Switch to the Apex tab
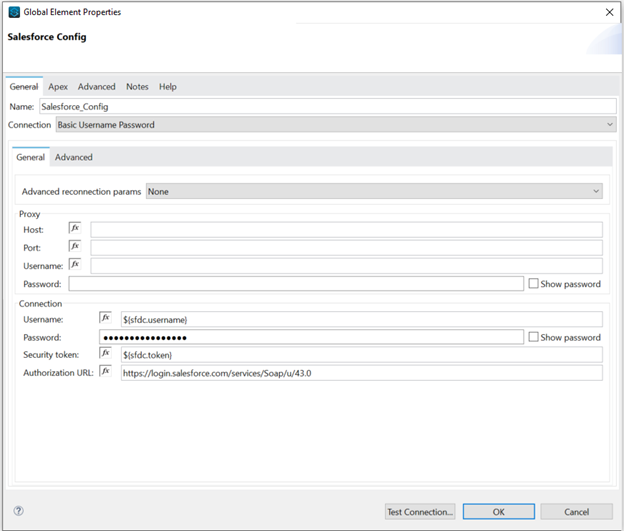Screen dimensions: 624x531 pos(58,87)
